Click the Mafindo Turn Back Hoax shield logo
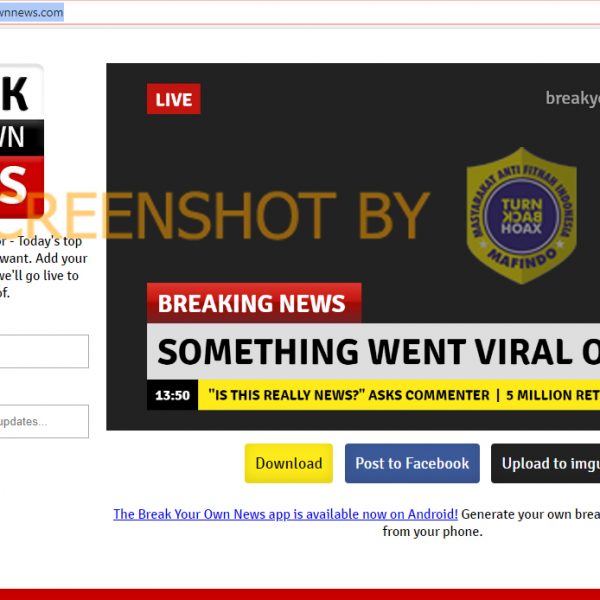 tap(522, 215)
